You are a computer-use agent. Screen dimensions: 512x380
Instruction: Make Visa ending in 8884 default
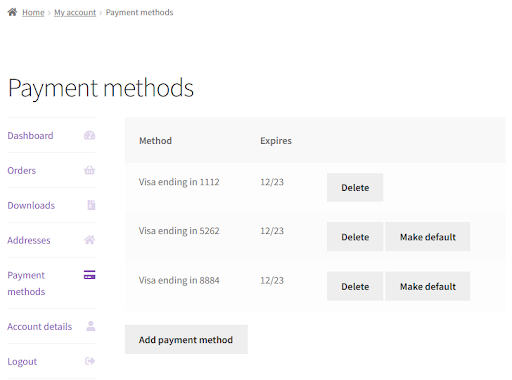coord(428,286)
